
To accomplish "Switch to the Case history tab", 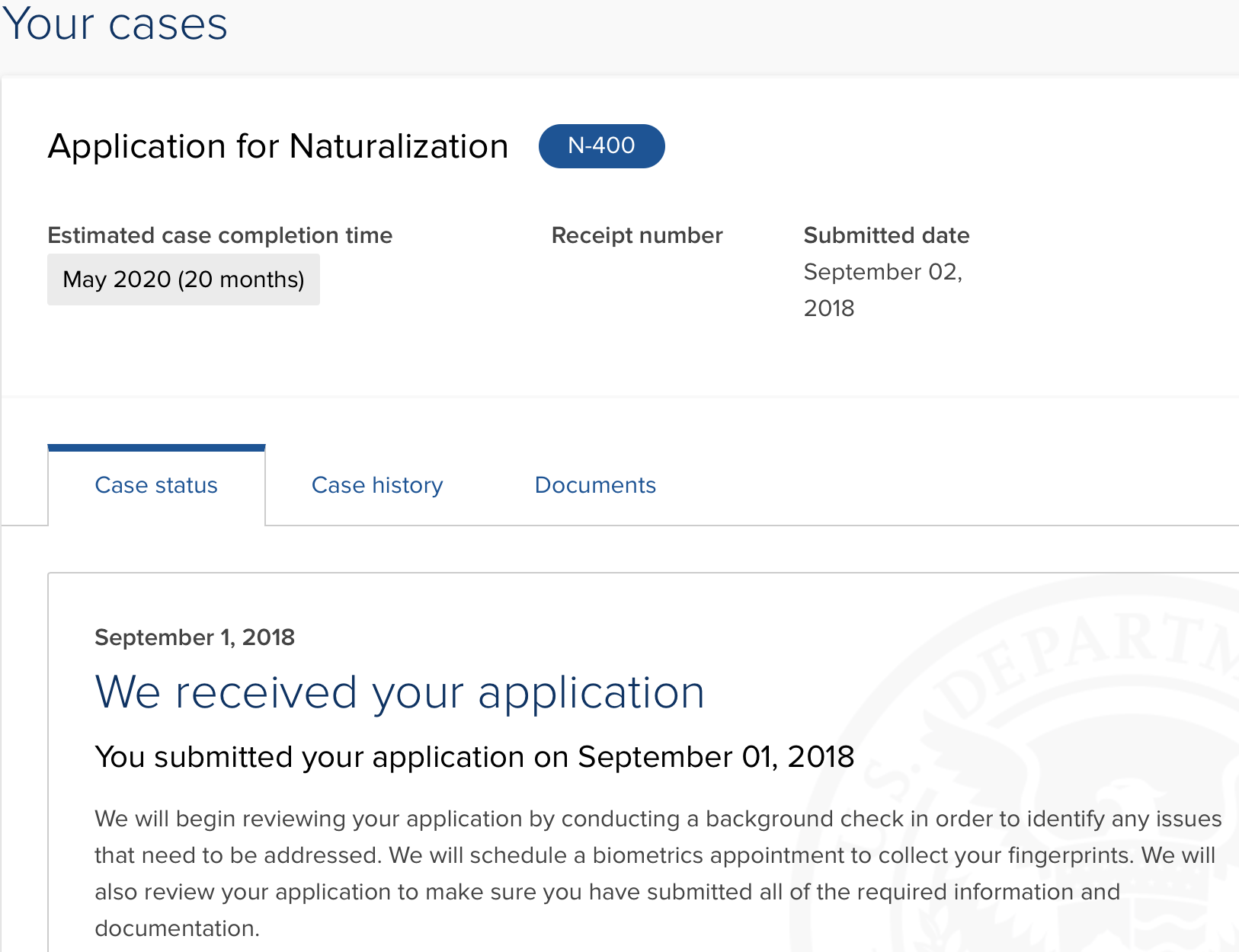I will click(x=377, y=485).
